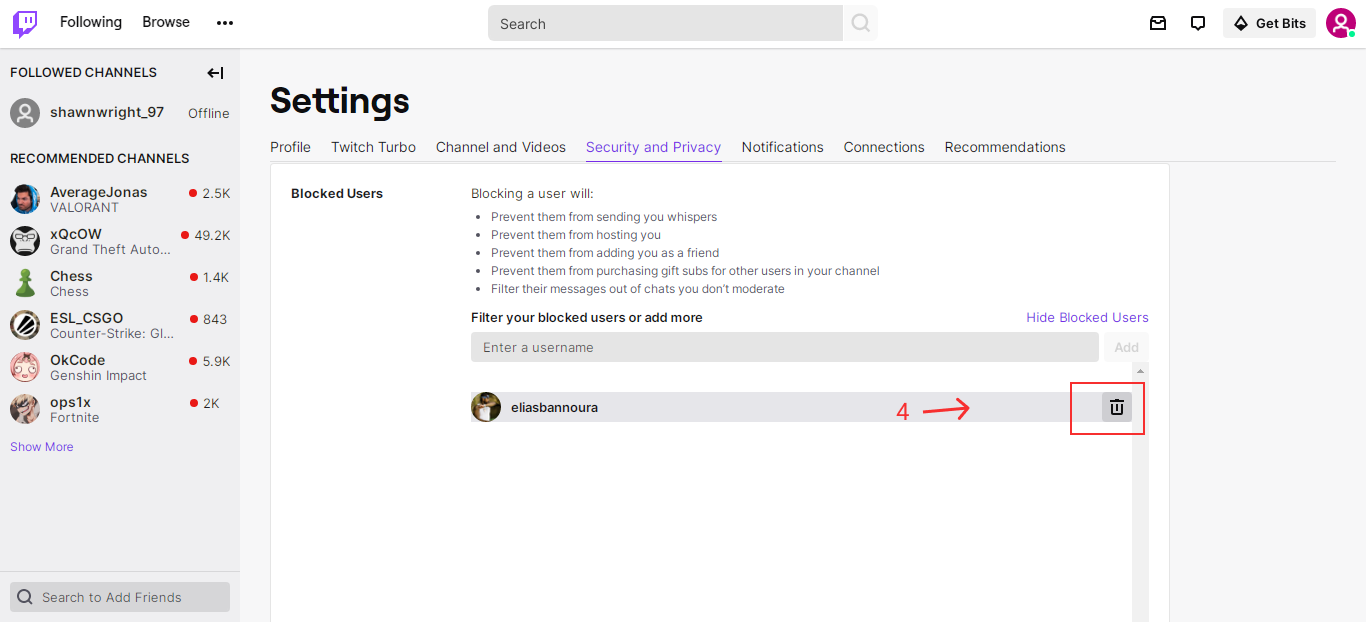1366x622 pixels.
Task: Go to Following page
Action: [91, 22]
